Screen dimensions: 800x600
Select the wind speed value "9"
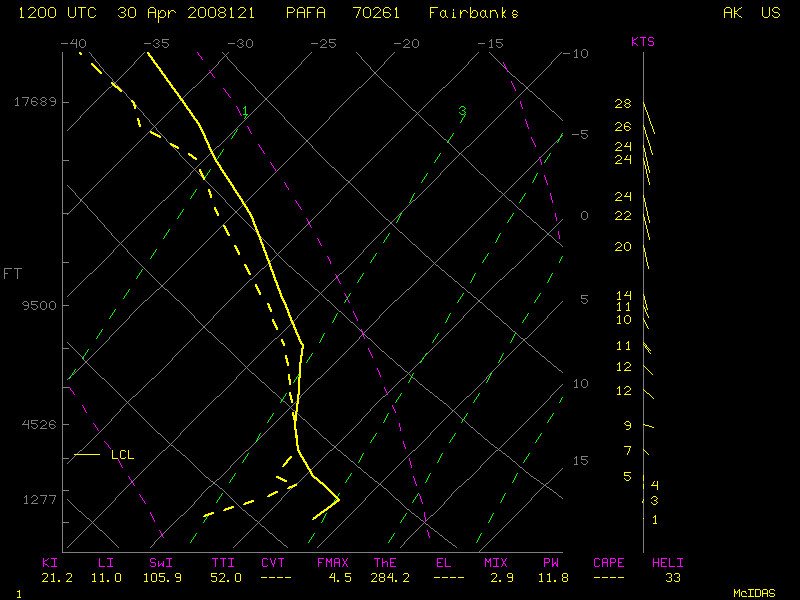point(628,426)
